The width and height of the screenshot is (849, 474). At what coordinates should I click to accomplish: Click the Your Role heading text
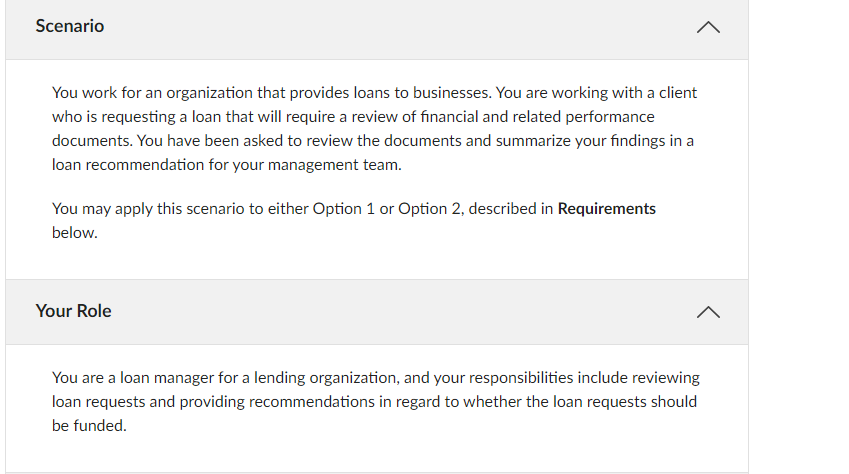pos(73,311)
